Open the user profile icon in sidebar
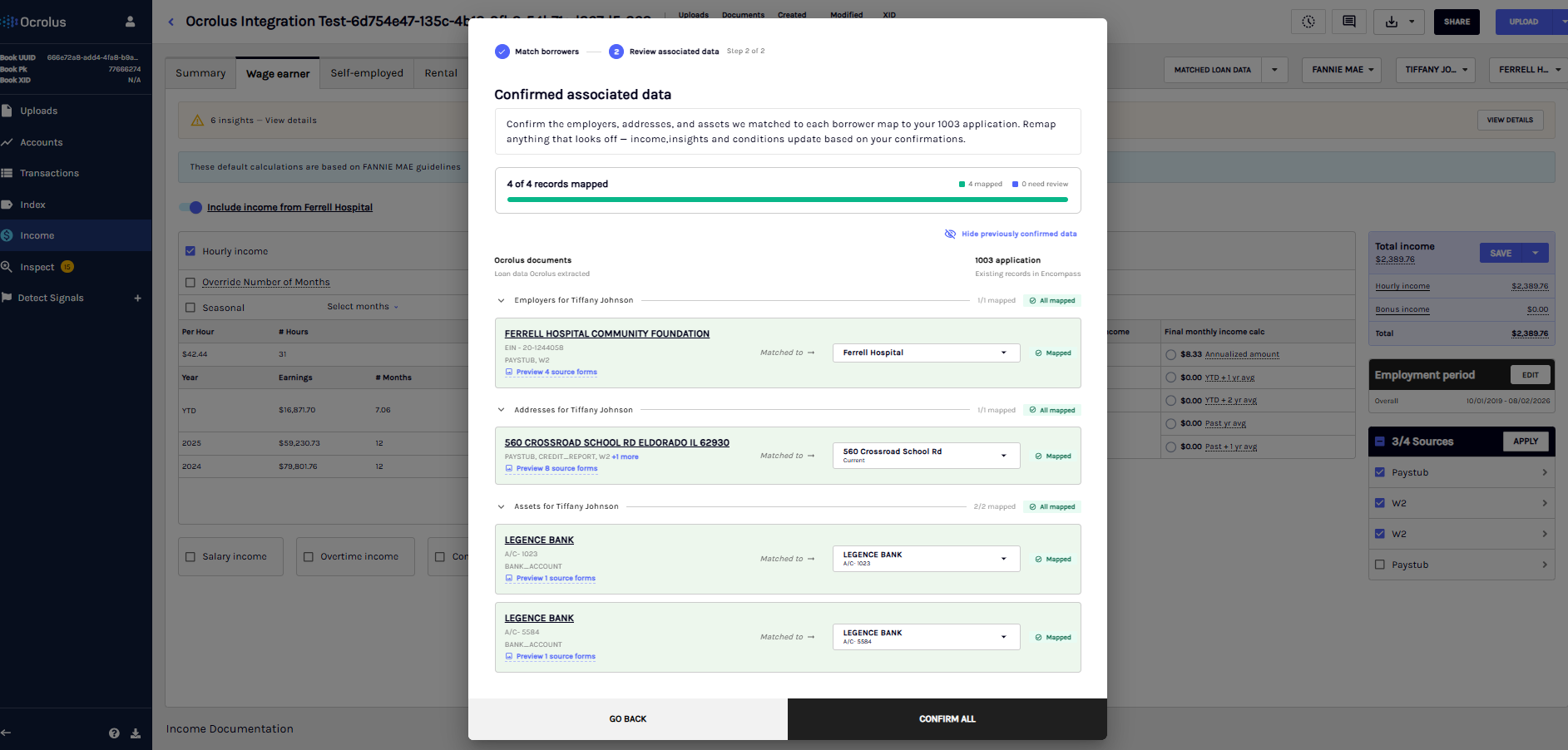This screenshot has width=1568, height=750. [x=130, y=22]
